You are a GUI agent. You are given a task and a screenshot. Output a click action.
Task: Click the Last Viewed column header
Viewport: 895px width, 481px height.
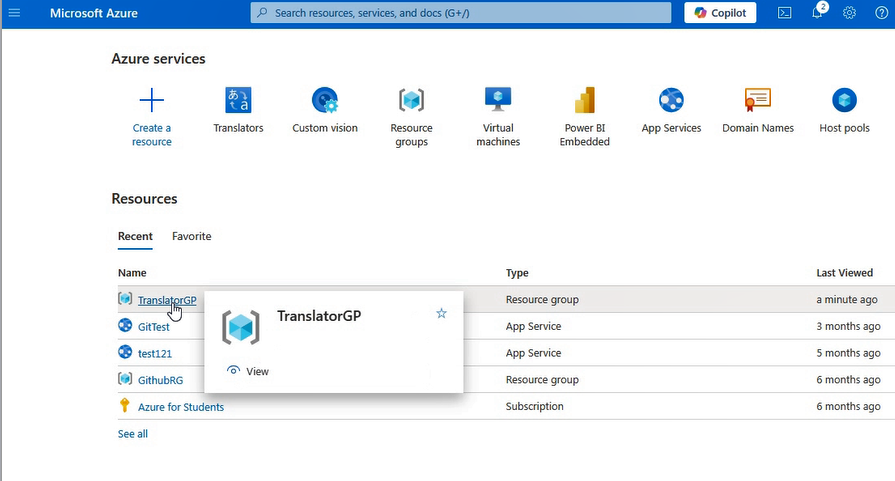[844, 273]
